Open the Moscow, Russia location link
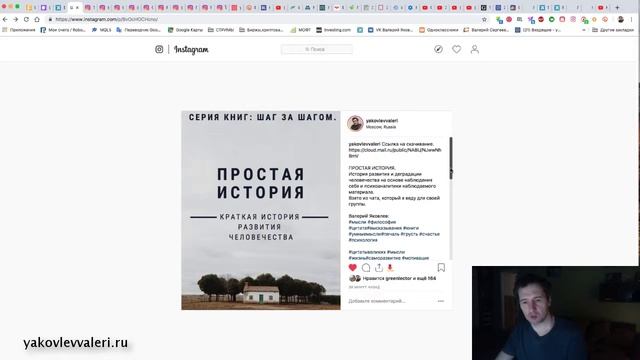Image resolution: width=640 pixels, height=360 pixels. 381,127
